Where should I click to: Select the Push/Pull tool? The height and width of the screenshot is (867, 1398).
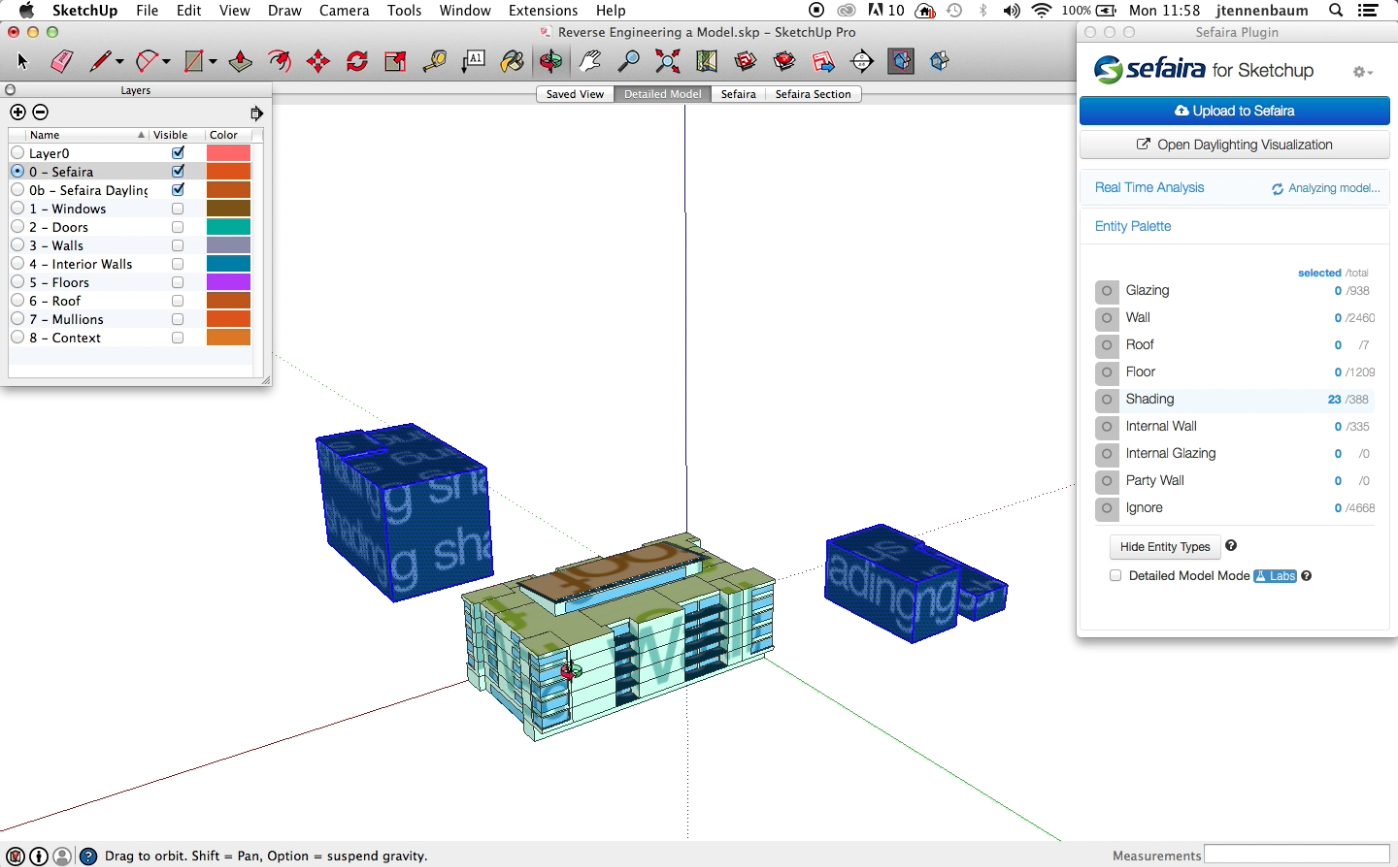point(240,62)
